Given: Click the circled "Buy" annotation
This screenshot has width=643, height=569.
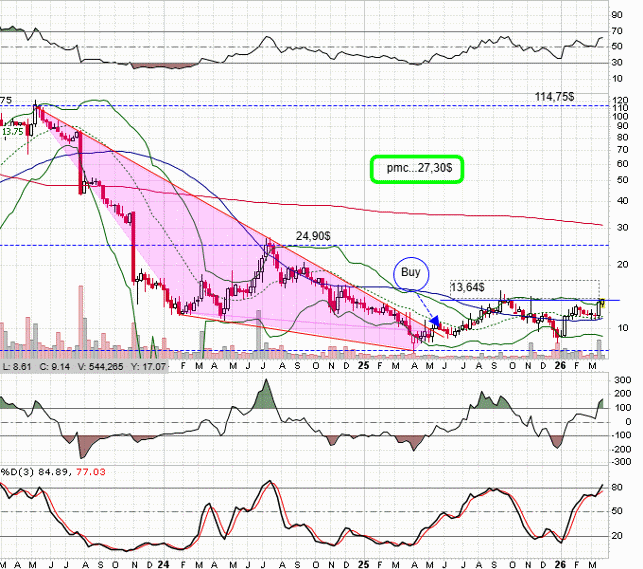Looking at the screenshot, I should [411, 271].
